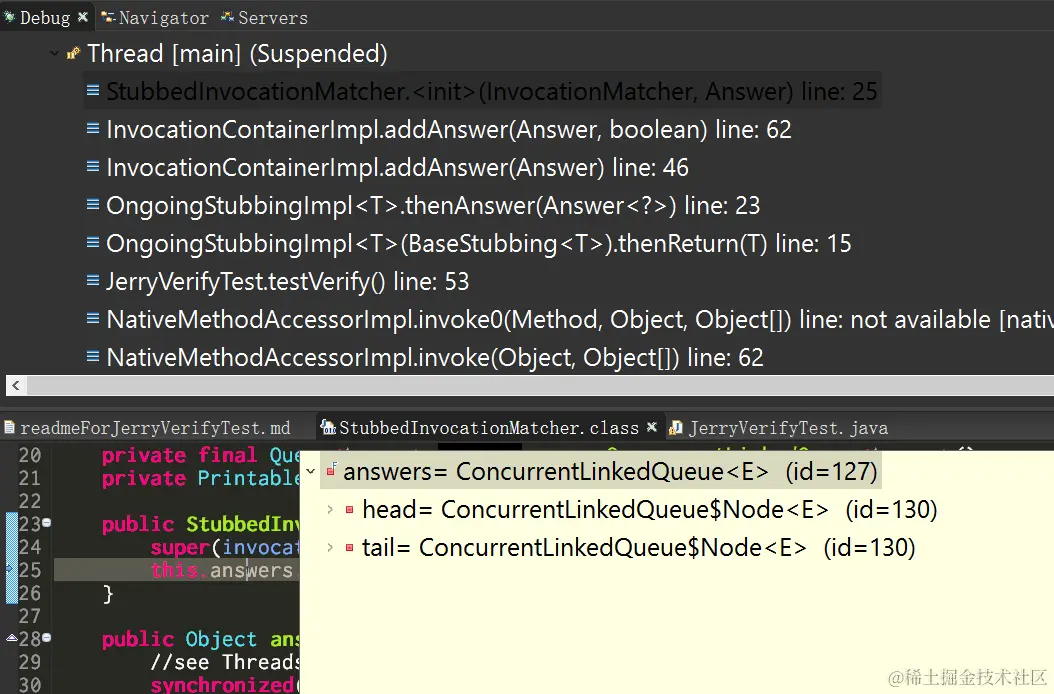Click stack frame icon of addAnswer line 62
This screenshot has width=1054, height=694.
coord(93,128)
